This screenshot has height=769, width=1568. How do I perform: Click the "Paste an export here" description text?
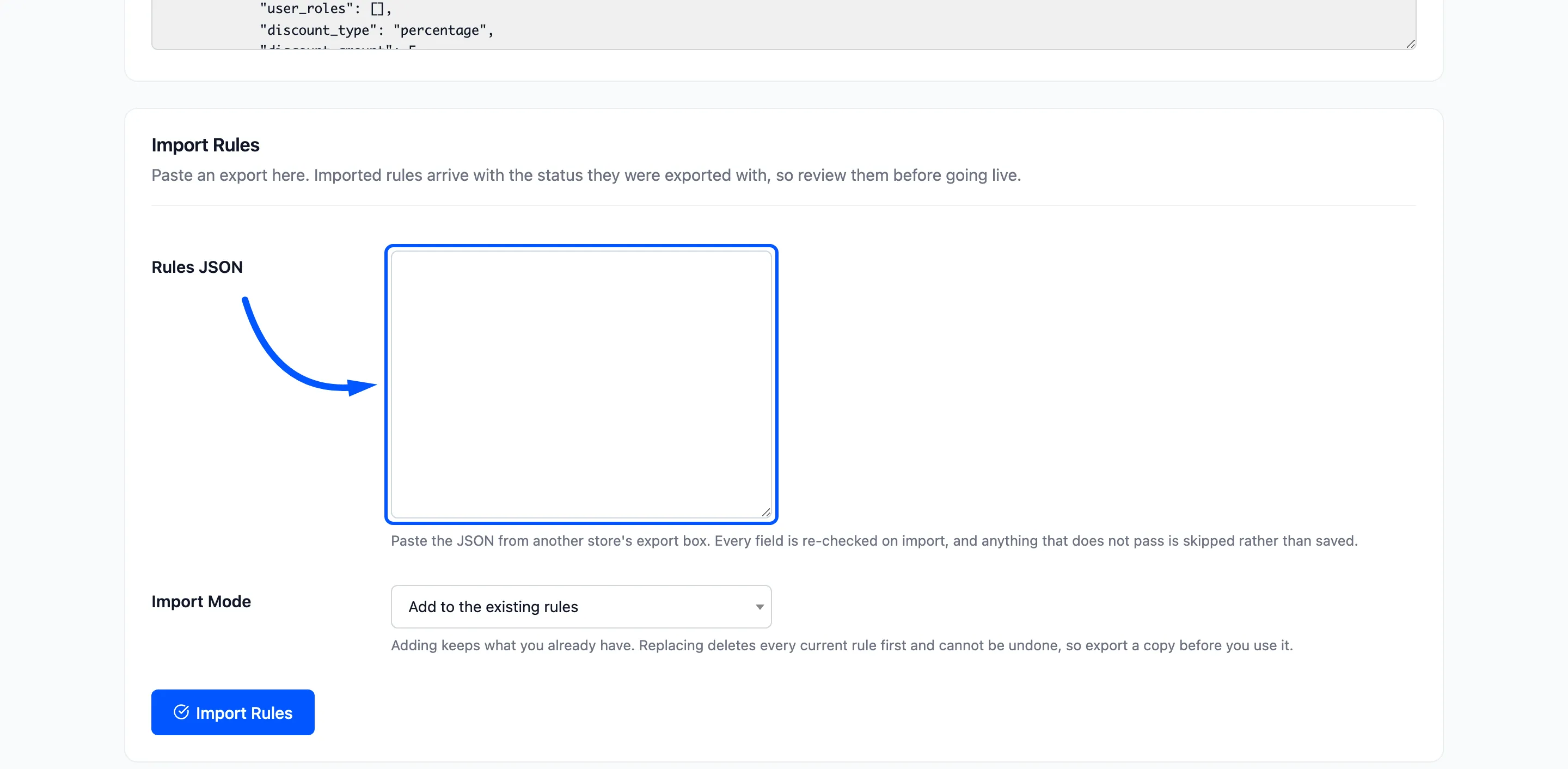(x=586, y=175)
